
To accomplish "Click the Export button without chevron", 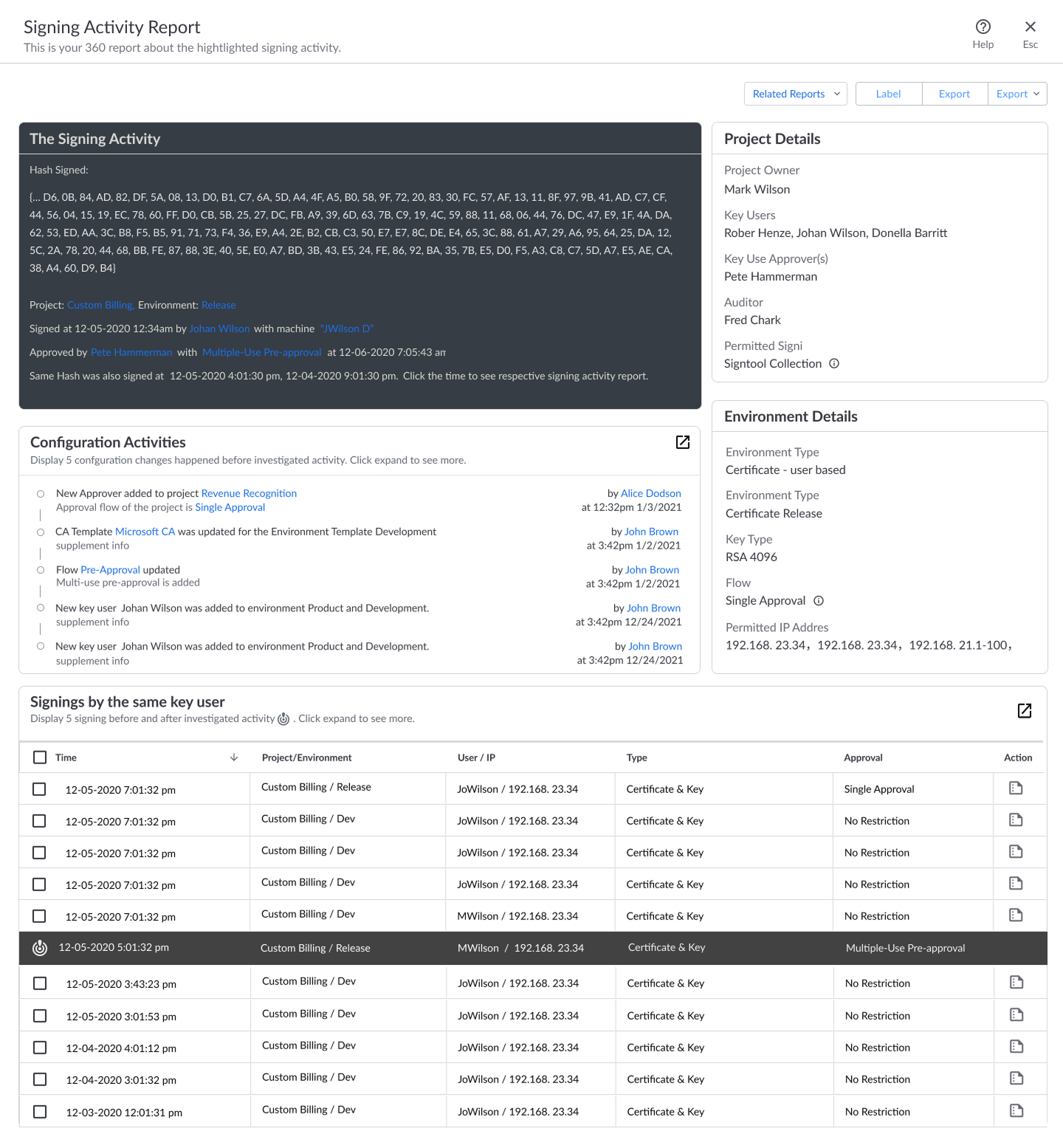I will click(954, 94).
